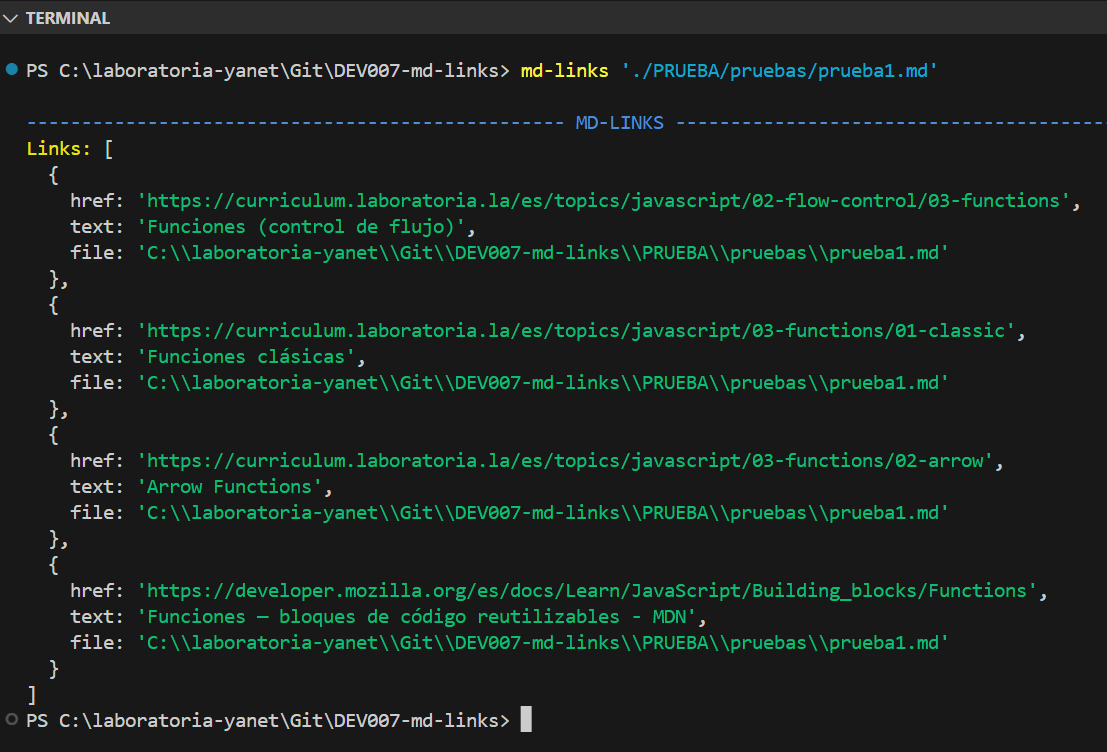Click the PS prompt path on the last line

tap(265, 719)
